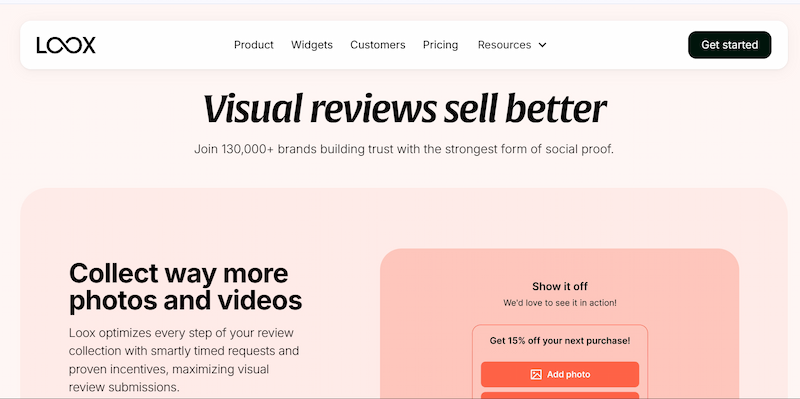
Task: Click 'We'd love to see it in action!' text
Action: pyautogui.click(x=560, y=303)
